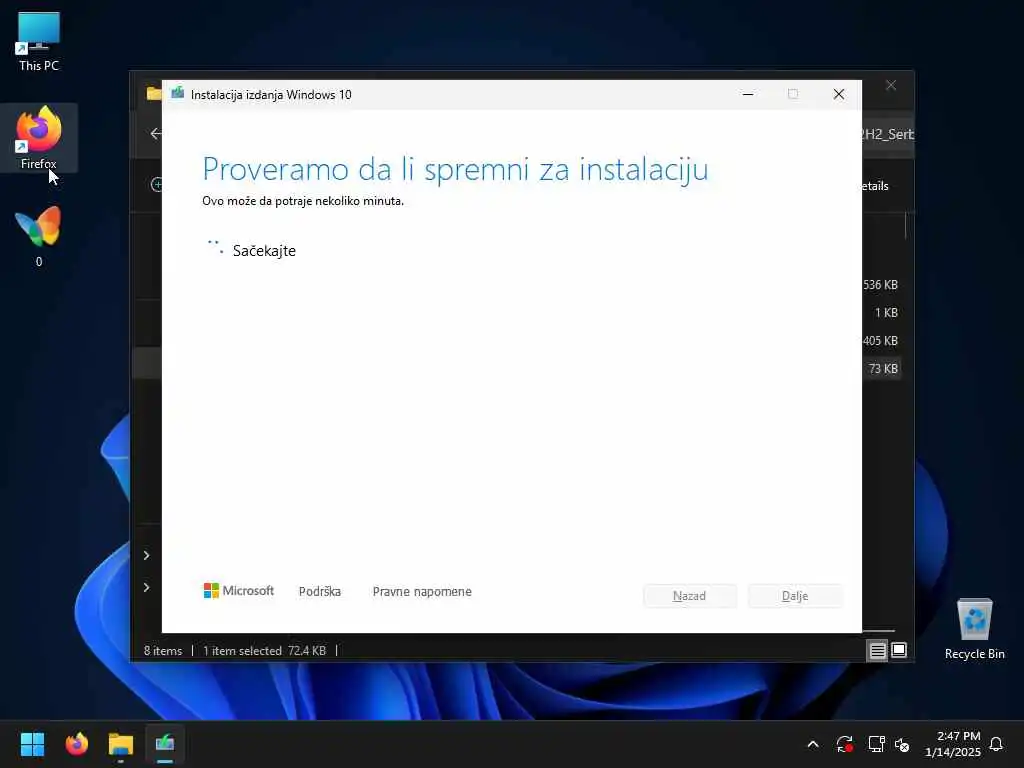Expand the upper File Explorer navigation chevron

[x=146, y=555]
